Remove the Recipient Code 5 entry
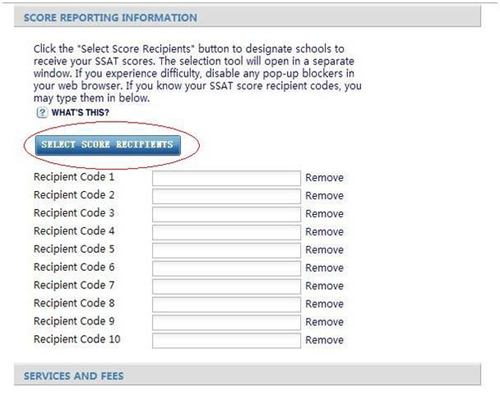This screenshot has height=410, width=500. click(324, 250)
